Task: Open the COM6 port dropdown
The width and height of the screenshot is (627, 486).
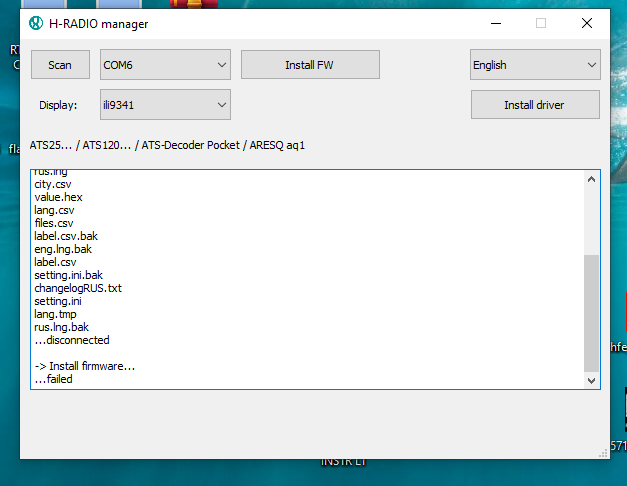Action: point(165,65)
